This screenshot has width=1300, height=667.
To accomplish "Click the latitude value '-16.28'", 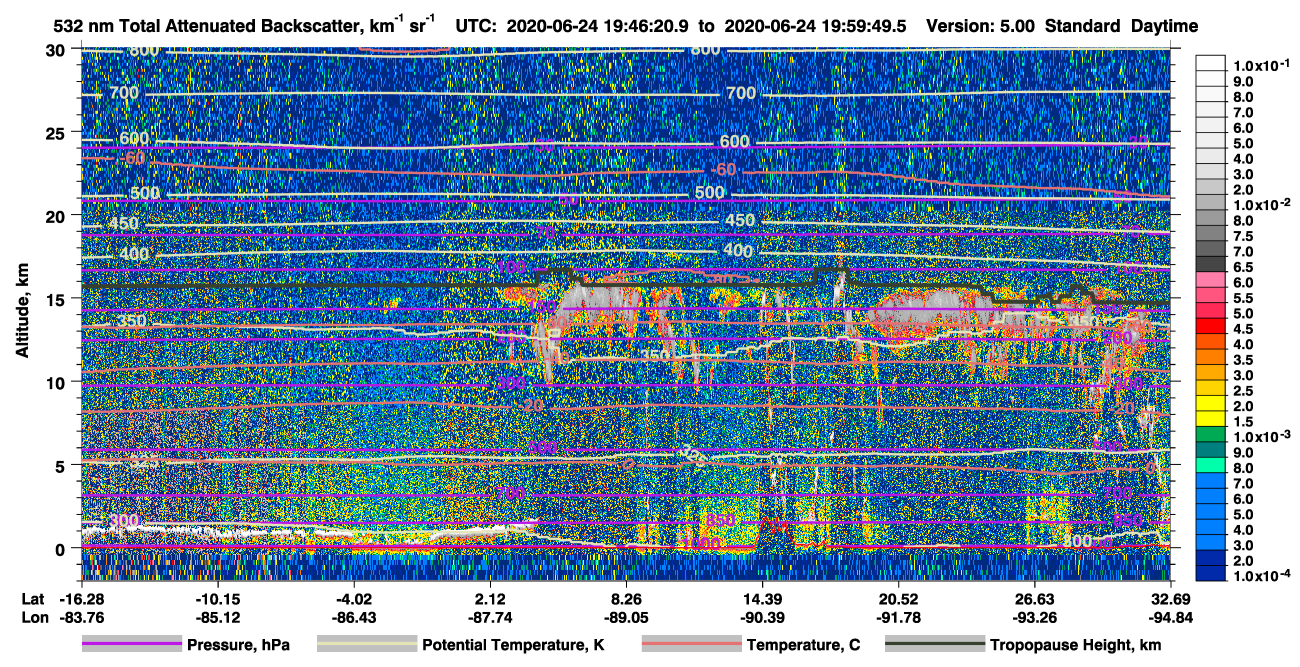I will (80, 599).
